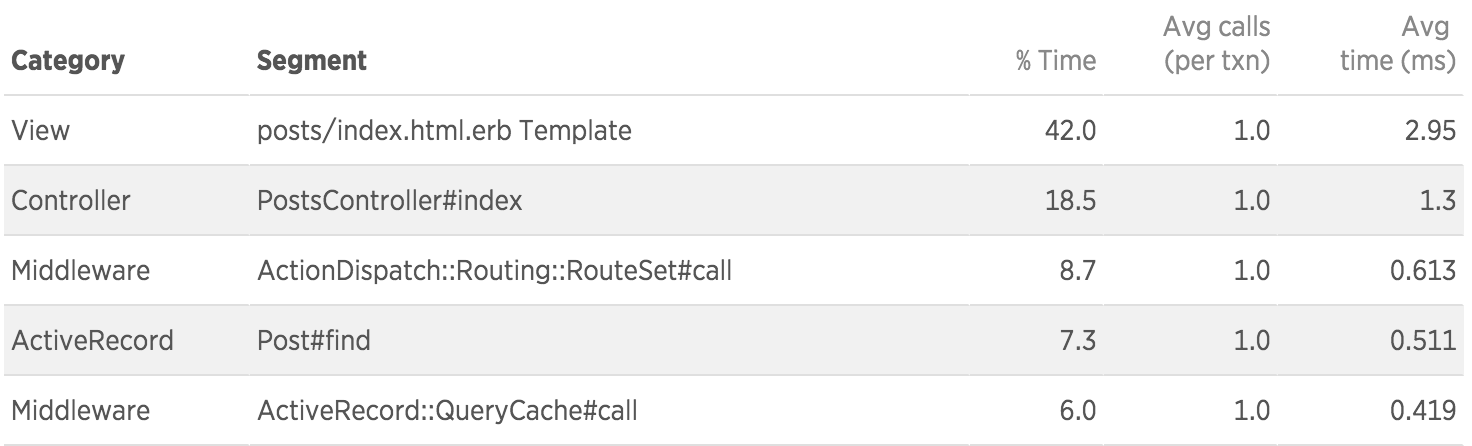Open ActionDispatch::Routing::RouteSet#call segment

[494, 270]
